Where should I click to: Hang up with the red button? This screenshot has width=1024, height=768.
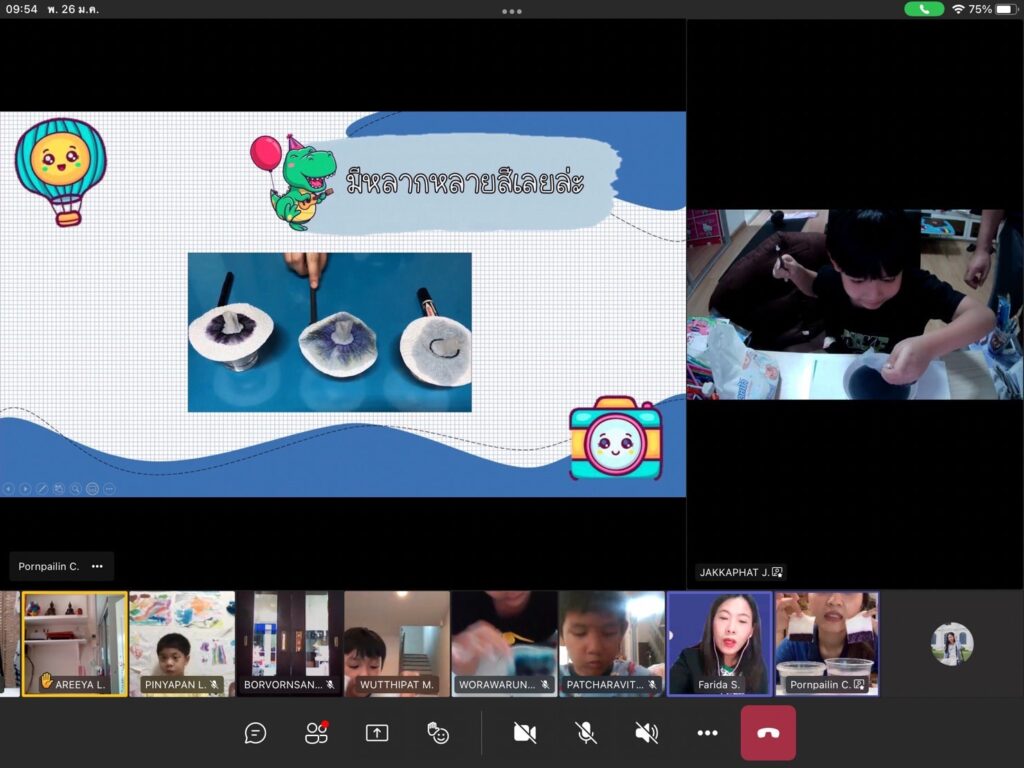pyautogui.click(x=768, y=733)
